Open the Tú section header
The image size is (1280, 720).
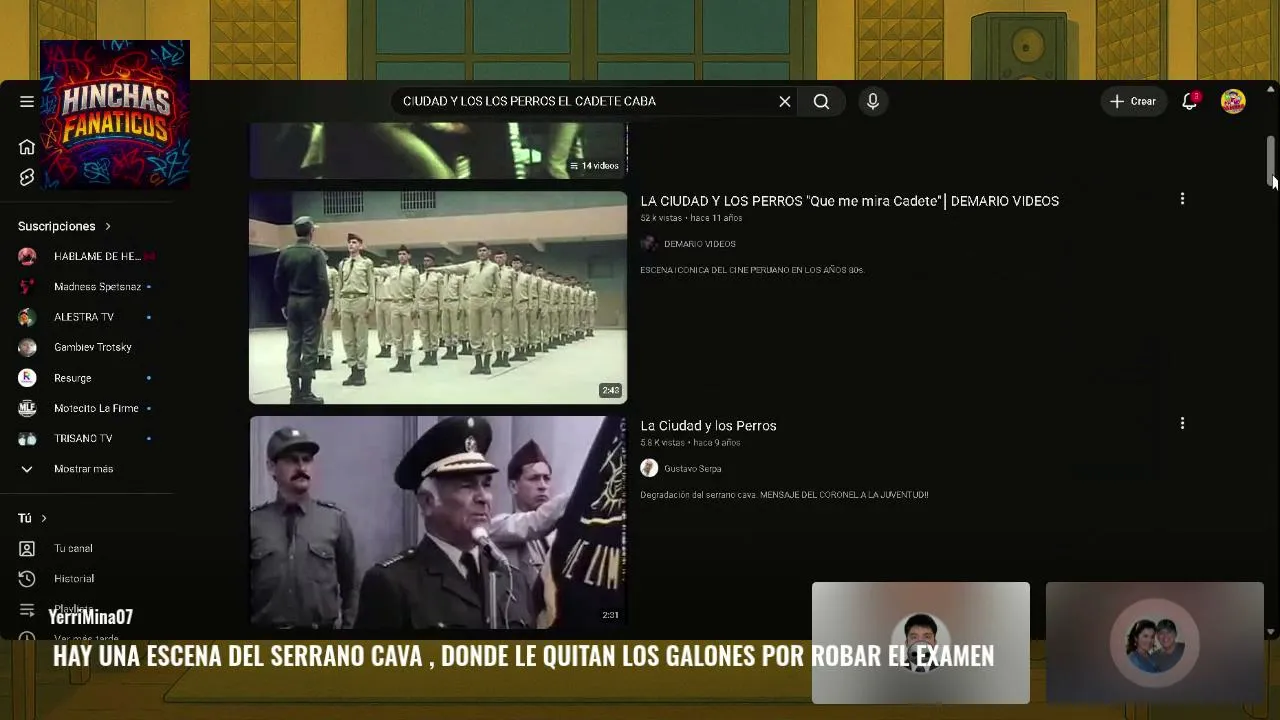[x=32, y=518]
